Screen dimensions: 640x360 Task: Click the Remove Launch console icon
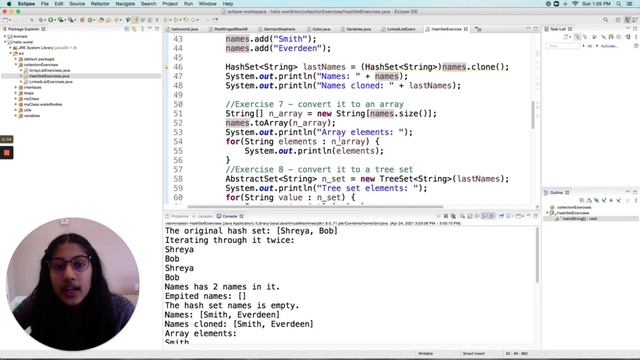tap(446, 216)
